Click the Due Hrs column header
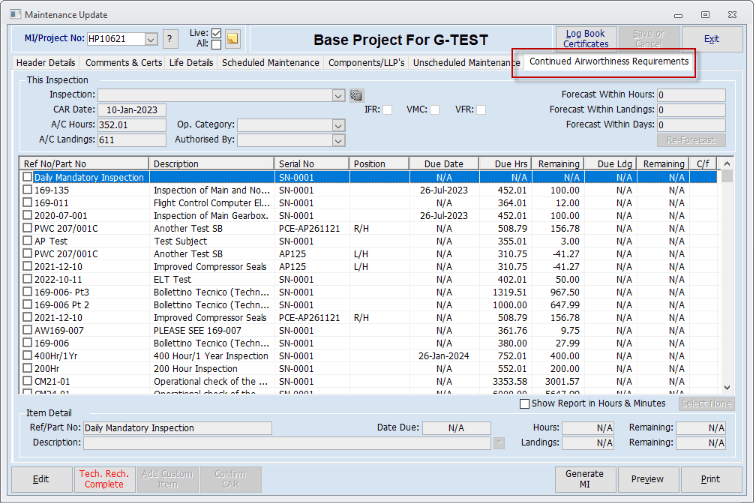Screen dimensions: 754x503 coord(505,164)
